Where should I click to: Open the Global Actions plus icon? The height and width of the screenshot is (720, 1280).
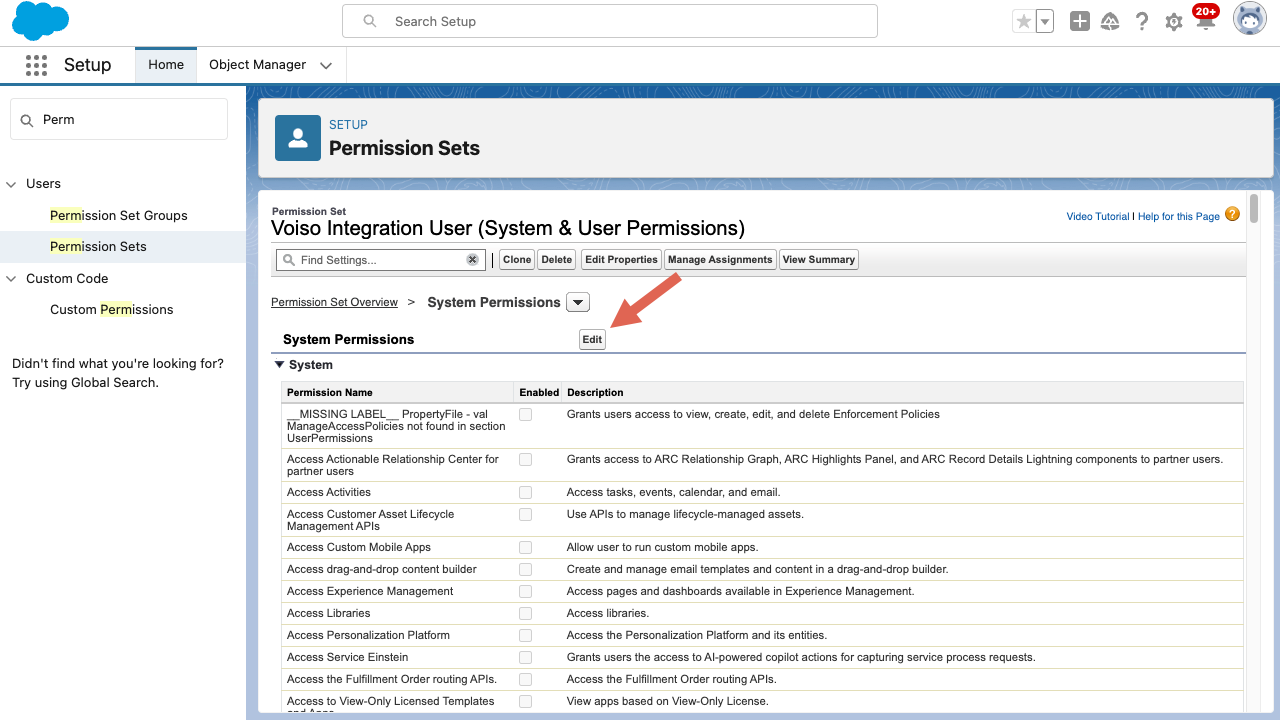[x=1079, y=21]
